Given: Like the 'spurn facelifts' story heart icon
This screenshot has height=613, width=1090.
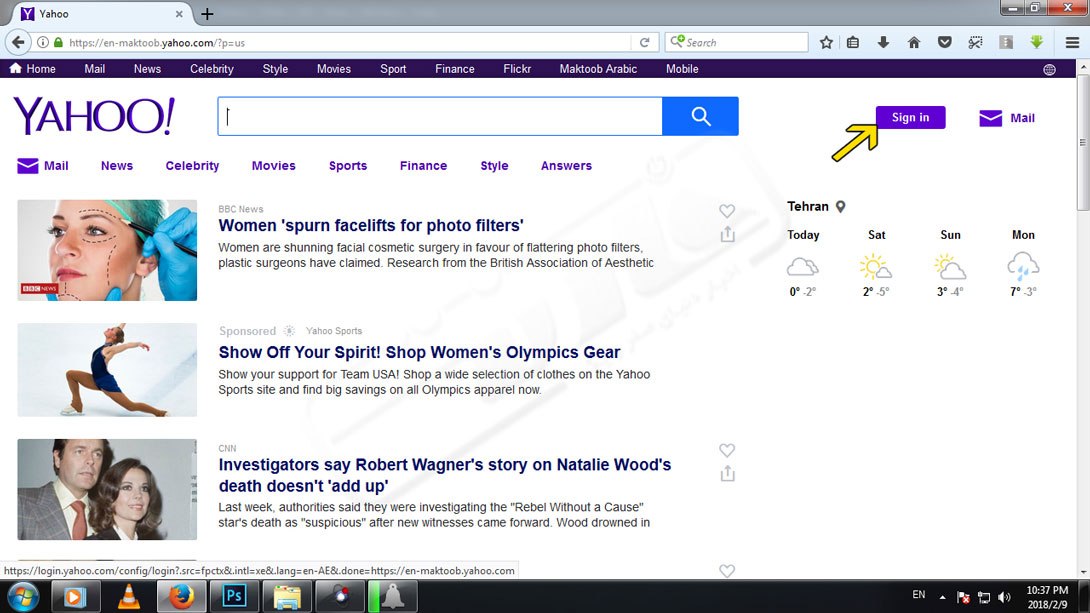Looking at the screenshot, I should pos(727,211).
